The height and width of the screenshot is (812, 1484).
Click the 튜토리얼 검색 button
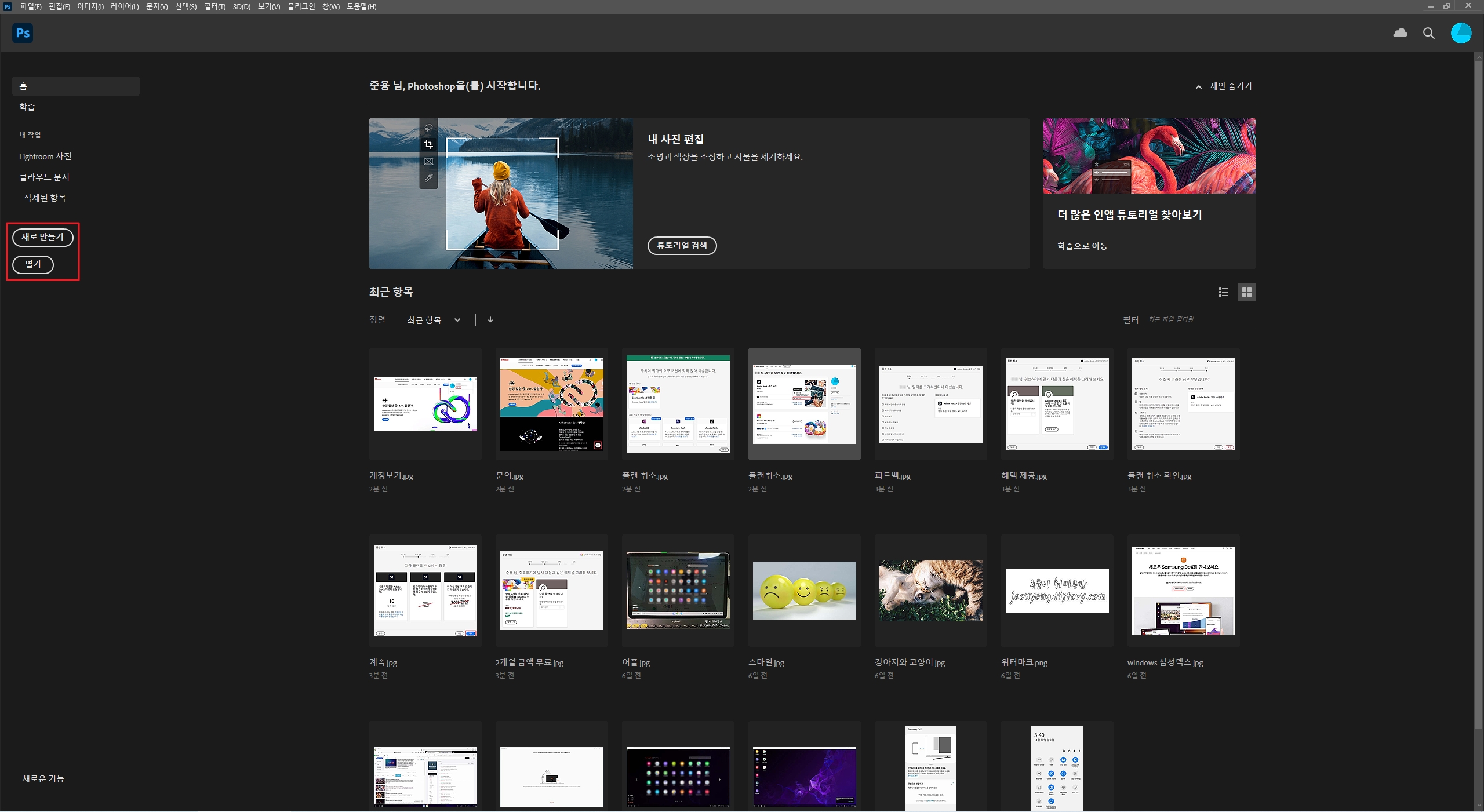pyautogui.click(x=682, y=246)
